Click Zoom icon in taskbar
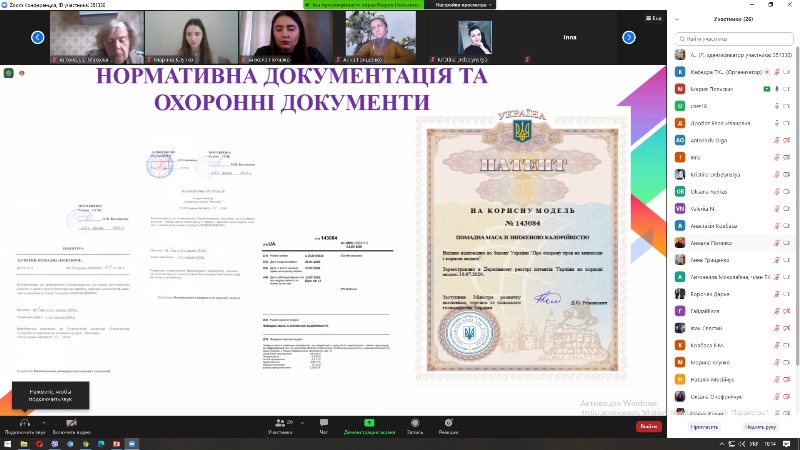This screenshot has height=450, width=800. 132,444
